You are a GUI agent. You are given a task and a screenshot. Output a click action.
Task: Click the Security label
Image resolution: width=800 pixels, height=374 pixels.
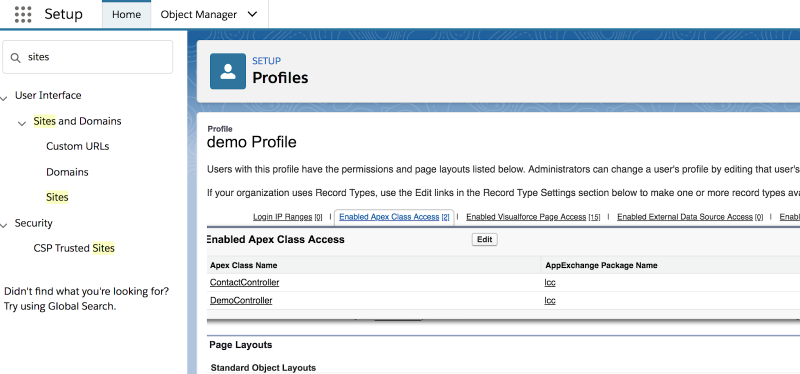click(34, 223)
